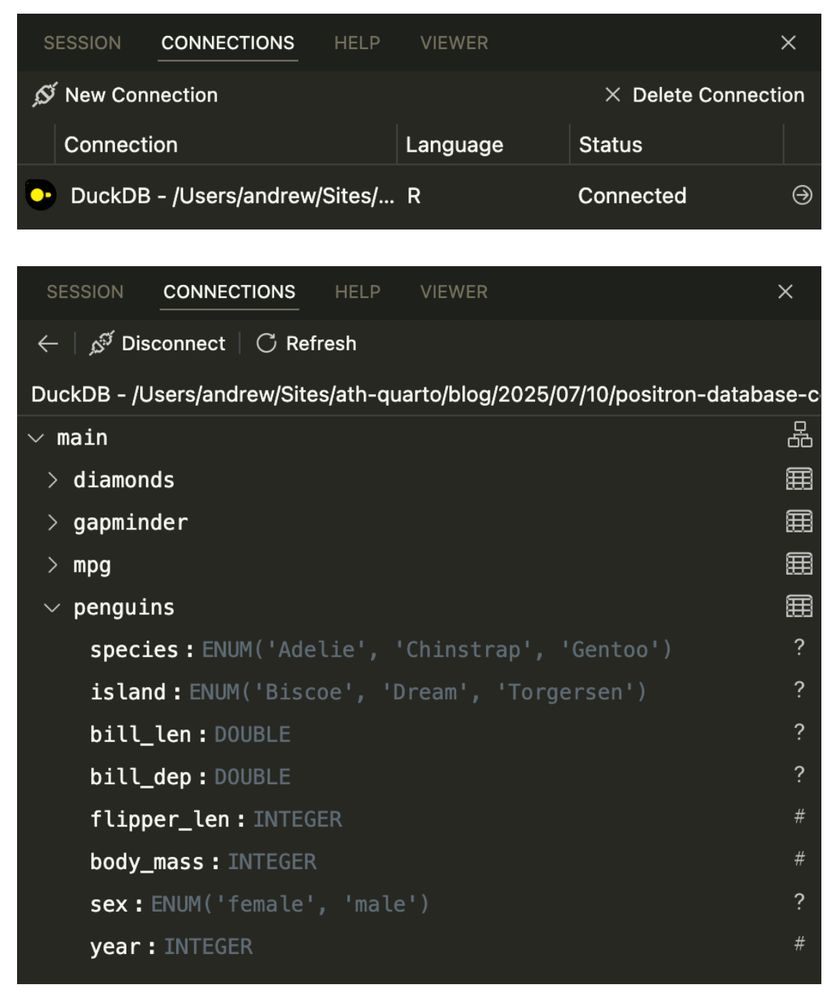Click the Connected status cell
The image size is (837, 1000).
632,196
